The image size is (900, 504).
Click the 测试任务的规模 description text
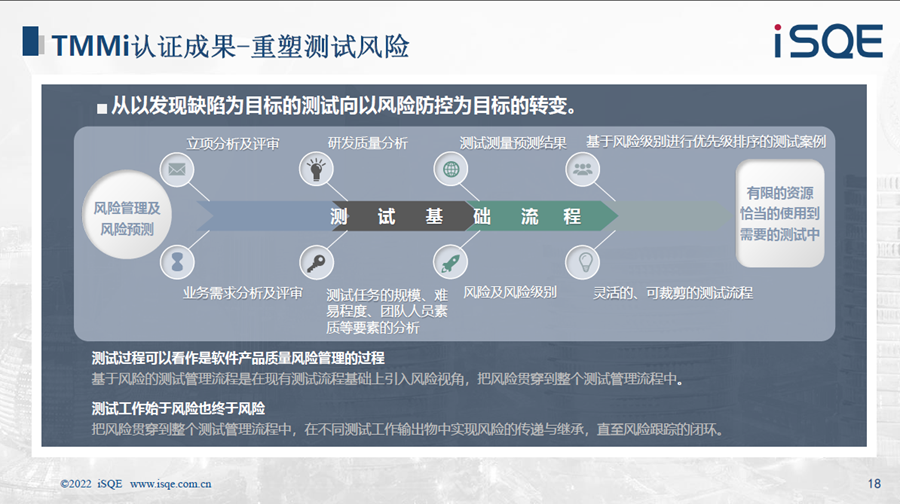386,311
